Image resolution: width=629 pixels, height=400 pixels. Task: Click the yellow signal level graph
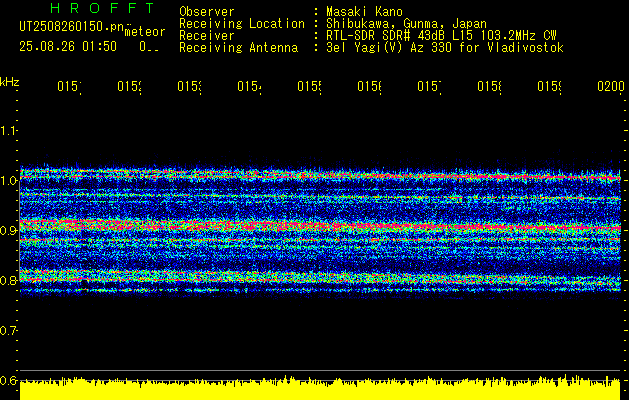pyautogui.click(x=320, y=388)
